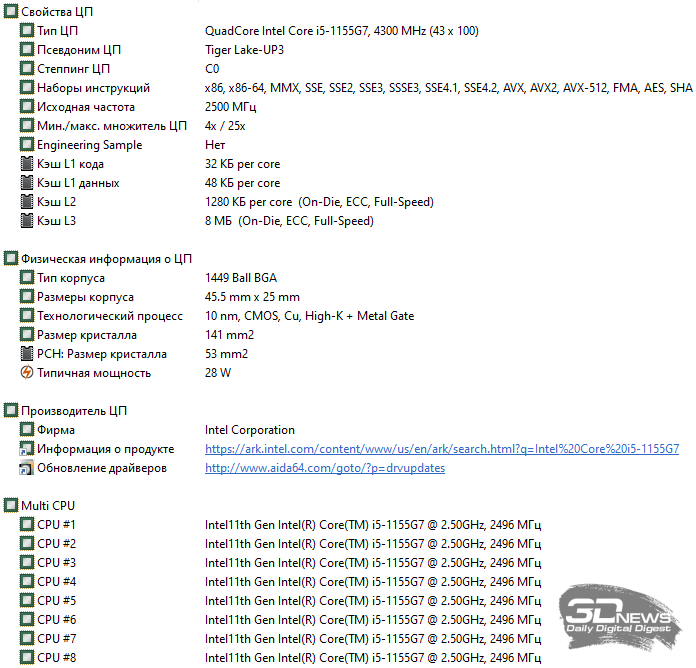
Task: Select the CPU #6 row label
Action: click(56, 620)
